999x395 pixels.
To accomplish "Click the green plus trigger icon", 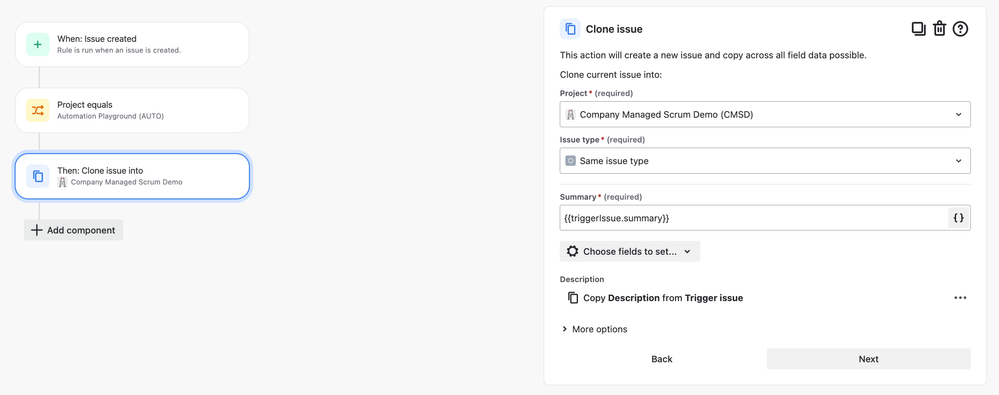I will click(38, 45).
